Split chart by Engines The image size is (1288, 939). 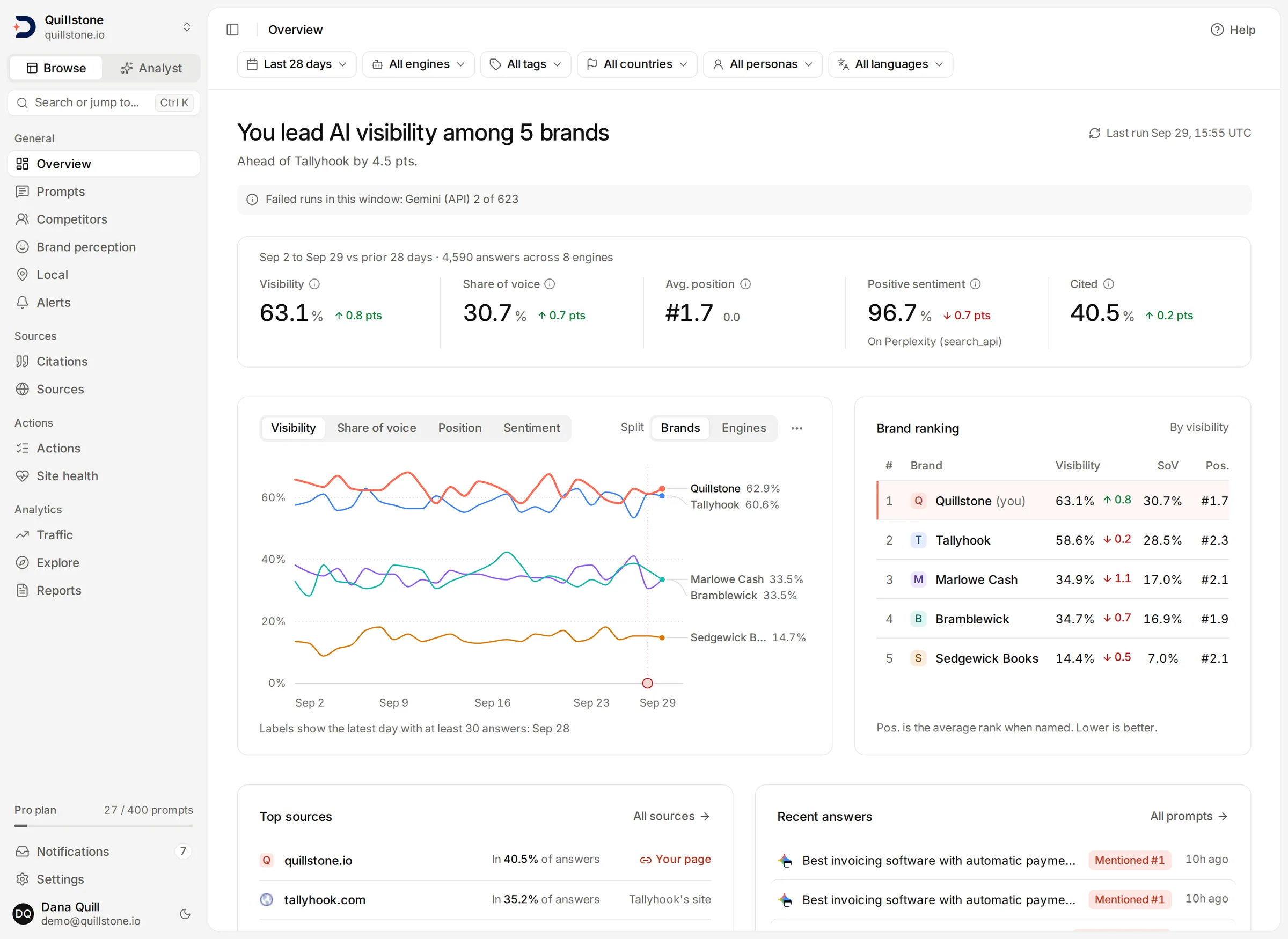click(743, 428)
